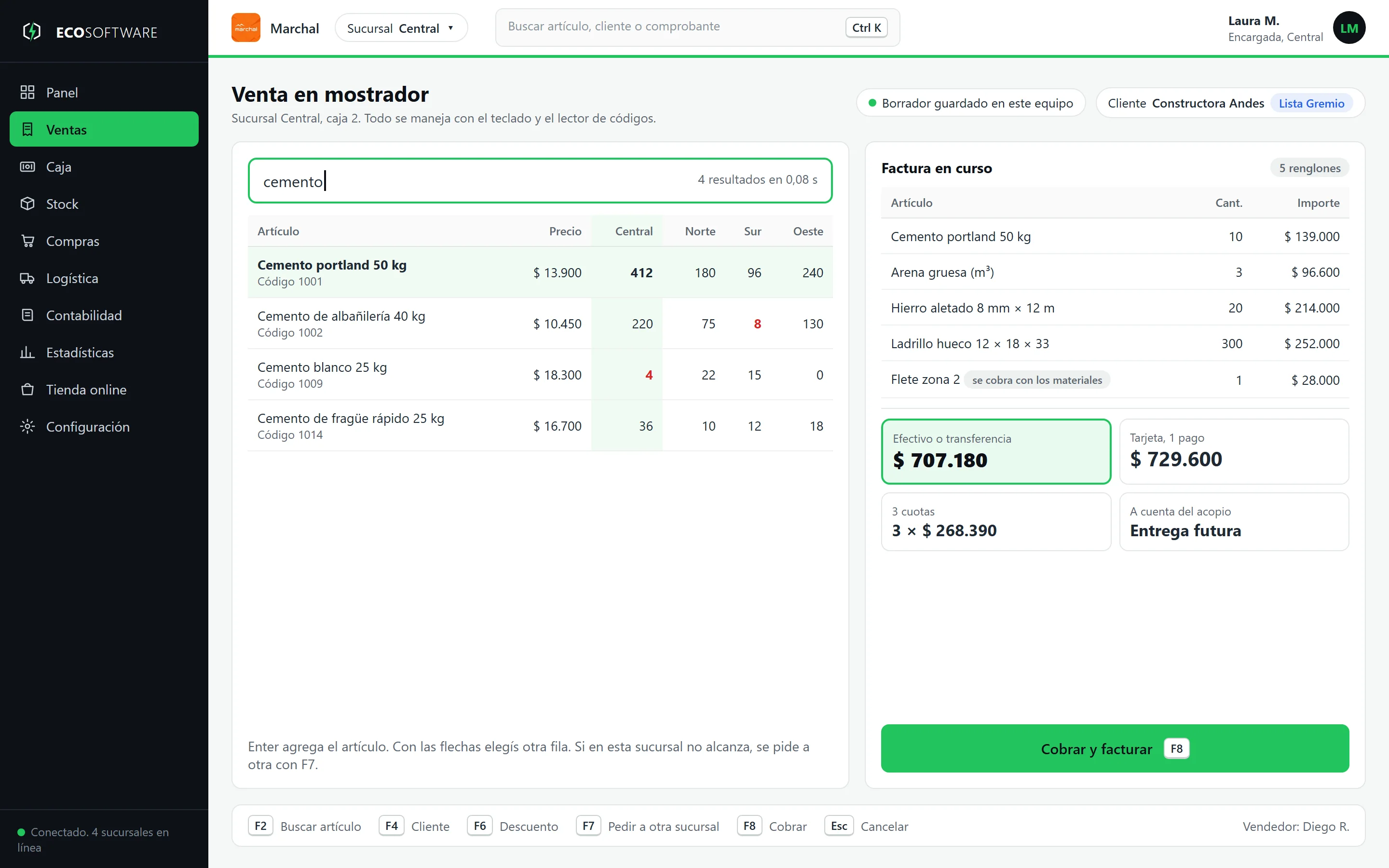
Task: Click Vendedor: Diego R. label
Action: [x=1295, y=826]
